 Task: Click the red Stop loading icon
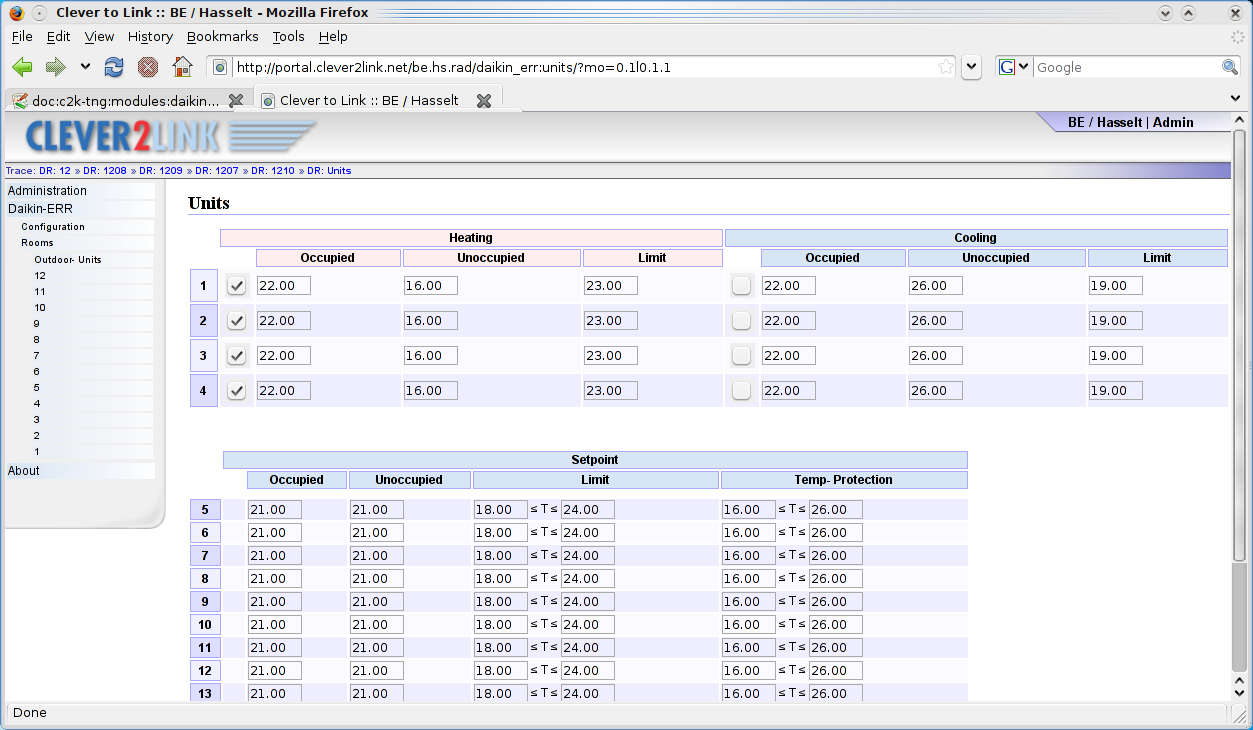pos(148,67)
